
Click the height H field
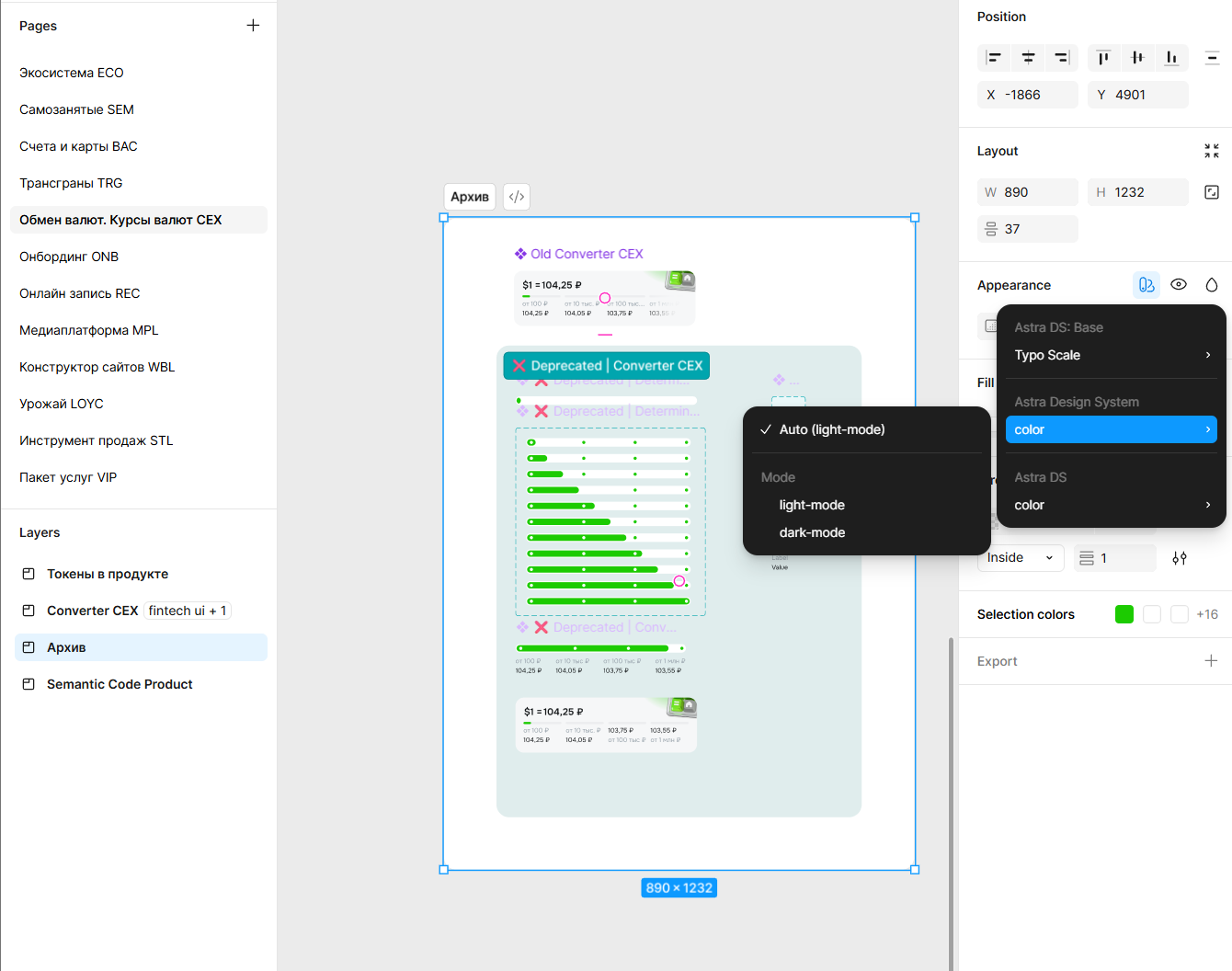click(x=1138, y=192)
